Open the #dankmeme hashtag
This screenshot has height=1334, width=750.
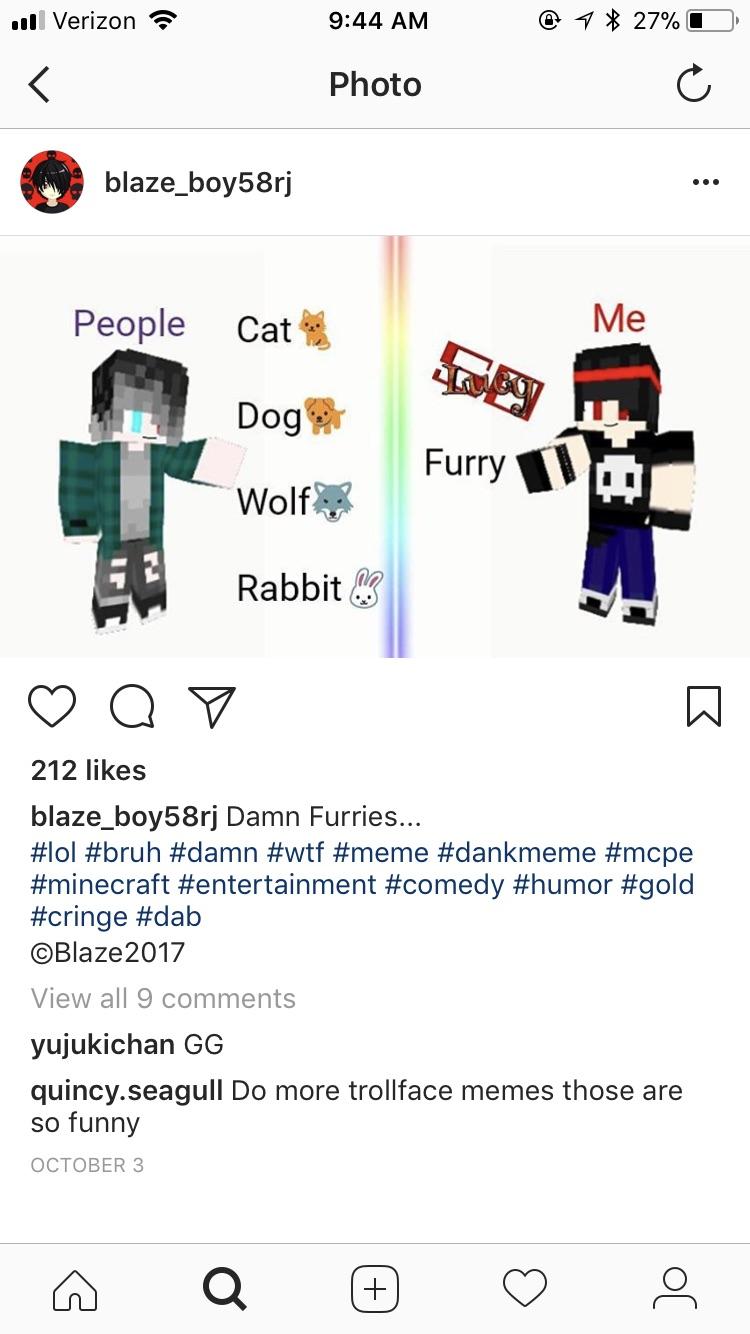point(517,853)
